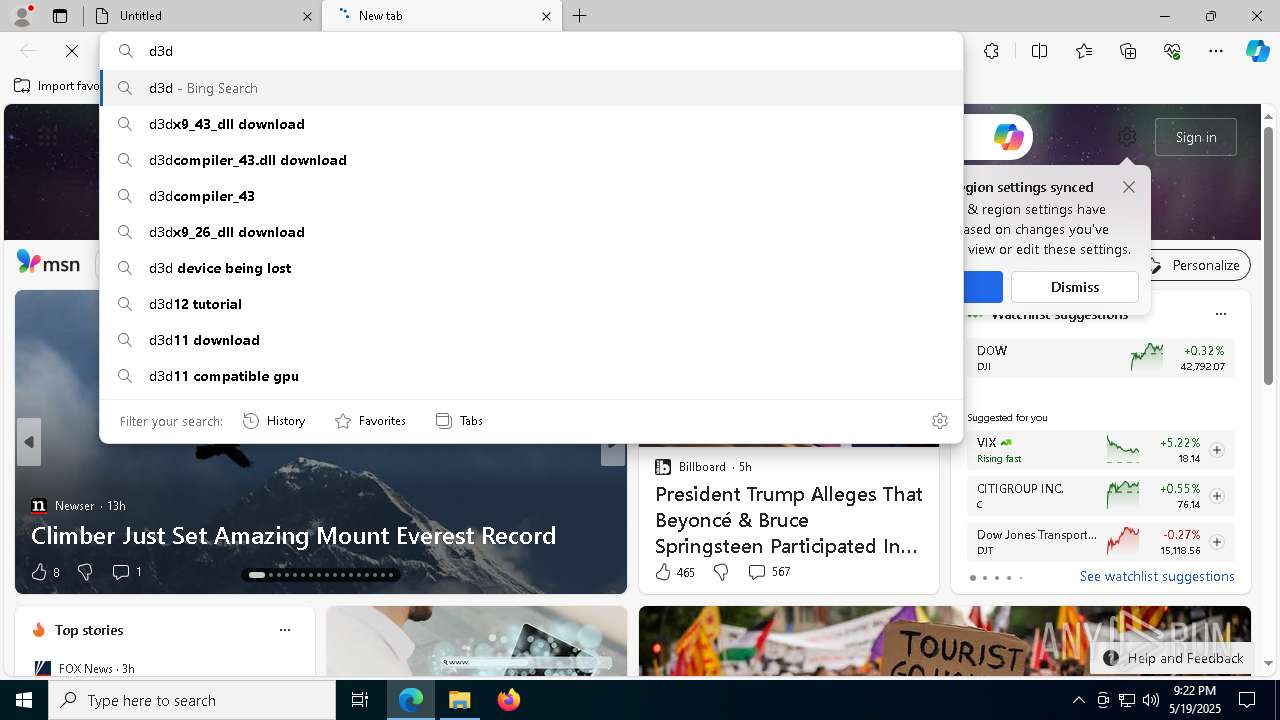
Task: Add Dow Jones Transport to watchlist
Action: tap(1216, 542)
